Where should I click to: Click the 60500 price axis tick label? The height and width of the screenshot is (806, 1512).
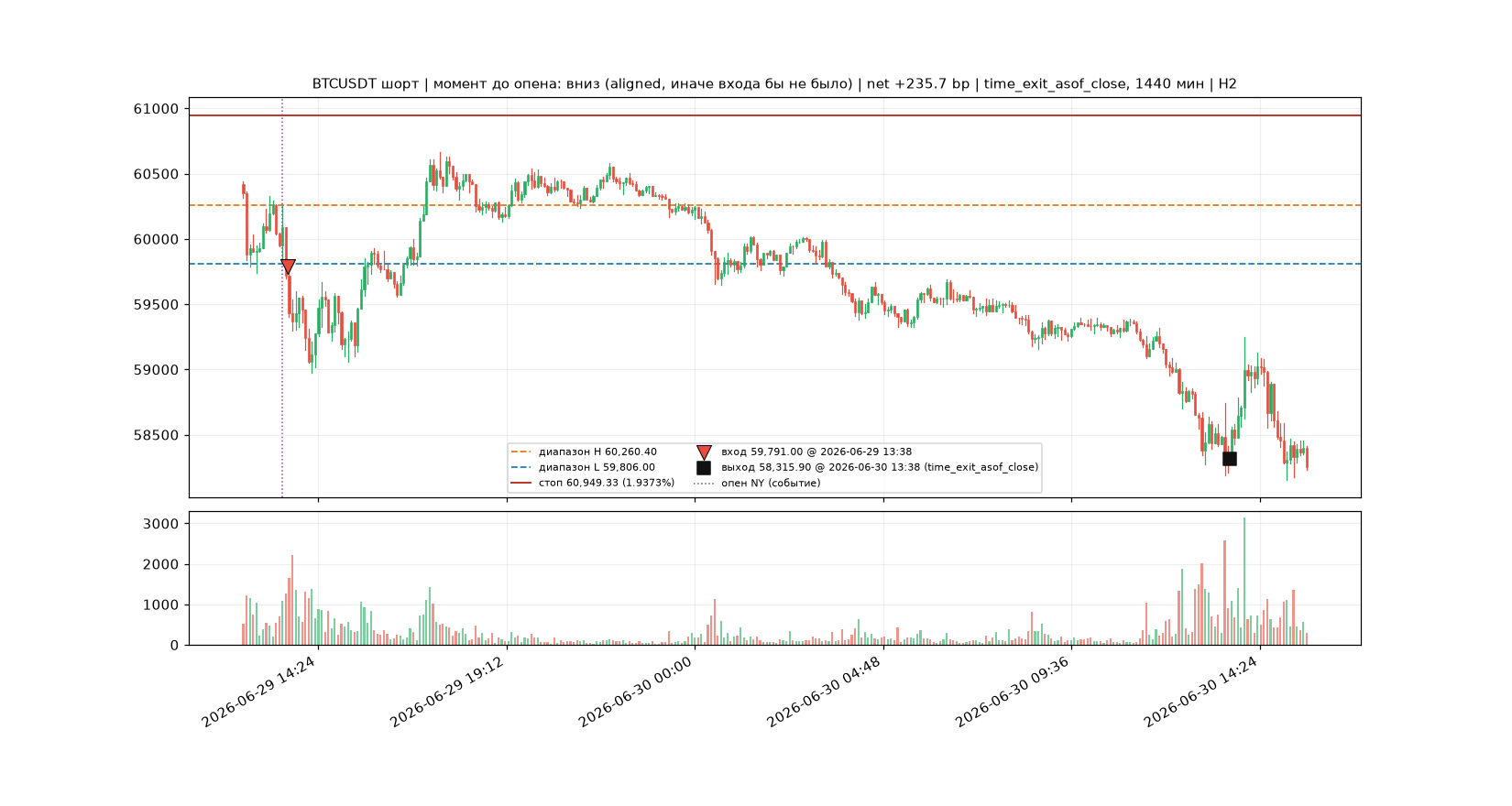point(157,174)
